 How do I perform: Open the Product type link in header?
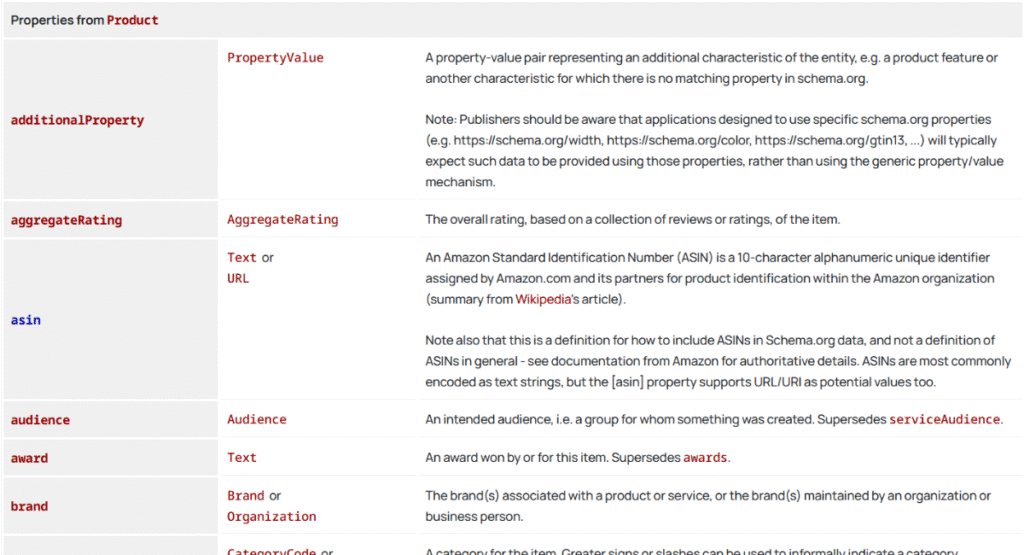132,20
